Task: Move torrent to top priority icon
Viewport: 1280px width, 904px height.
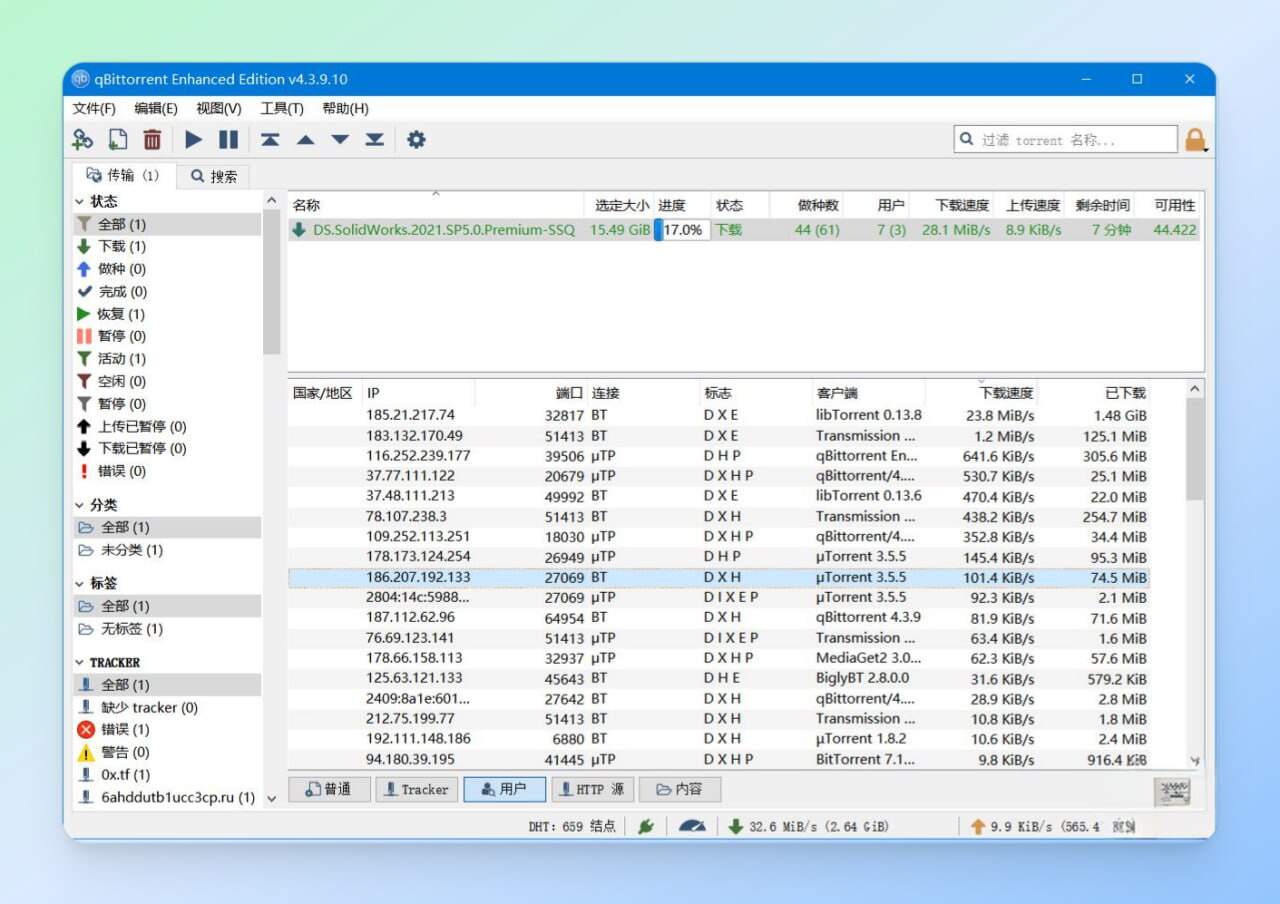Action: pyautogui.click(x=270, y=140)
